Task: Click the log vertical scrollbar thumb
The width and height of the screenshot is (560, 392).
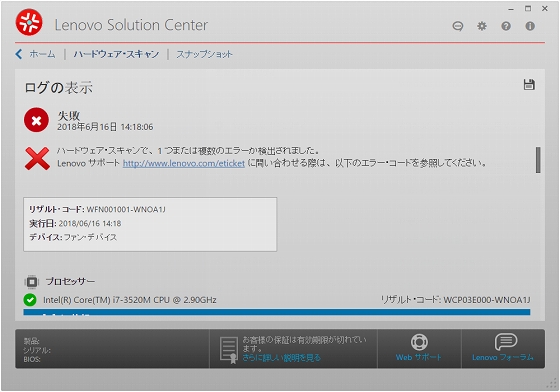Action: [x=538, y=160]
